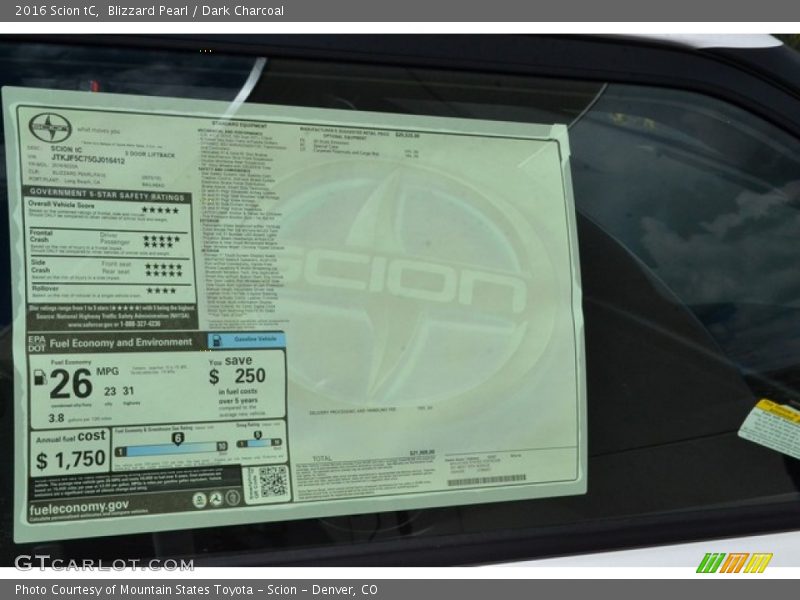Click the barcode at sticker bottom right
The height and width of the screenshot is (600, 800).
pyautogui.click(x=486, y=480)
